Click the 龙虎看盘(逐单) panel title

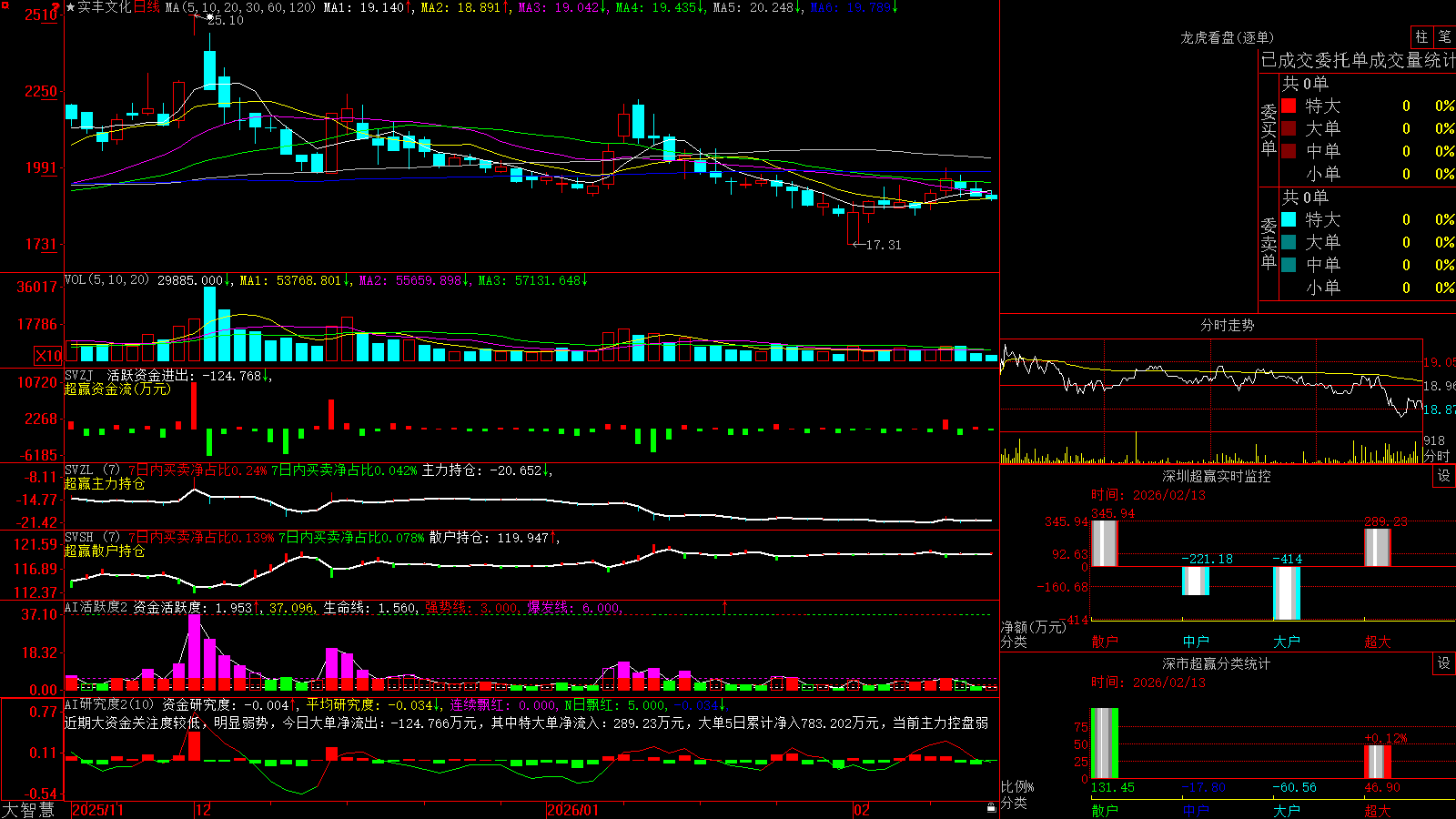1227,37
